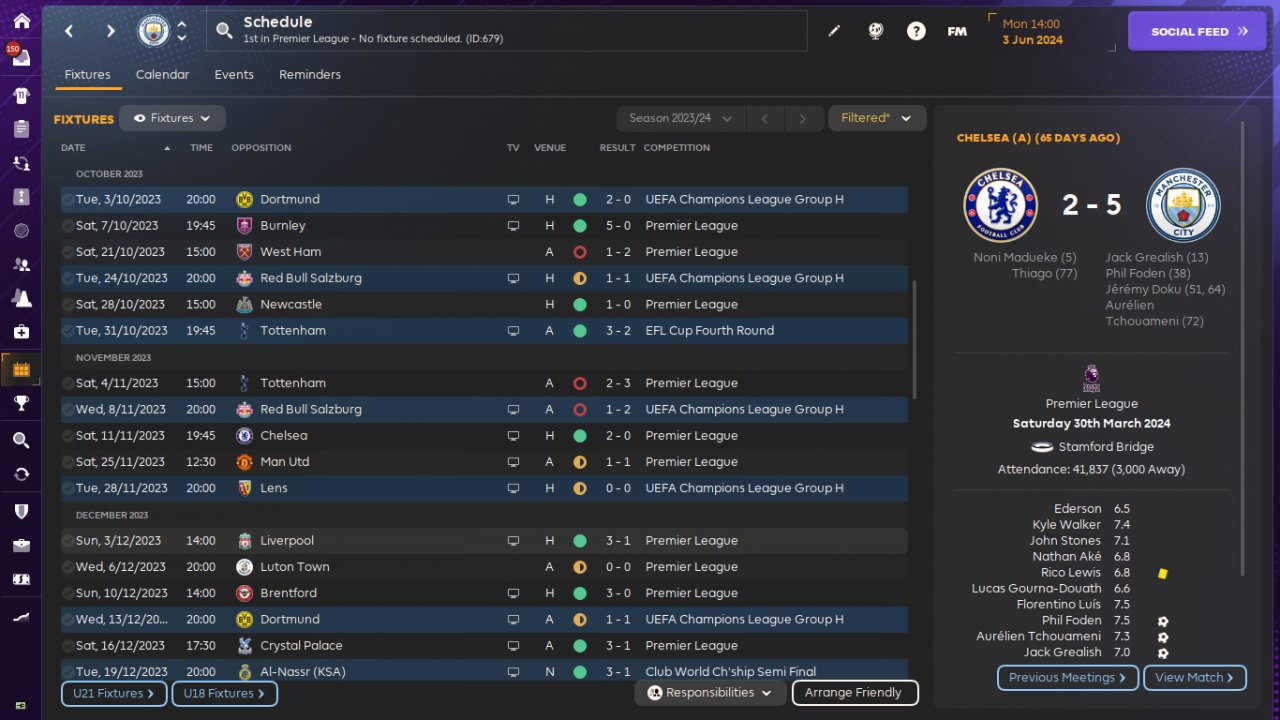The width and height of the screenshot is (1280, 720).
Task: Click the Manchester City crest in match summary
Action: coord(1183,205)
